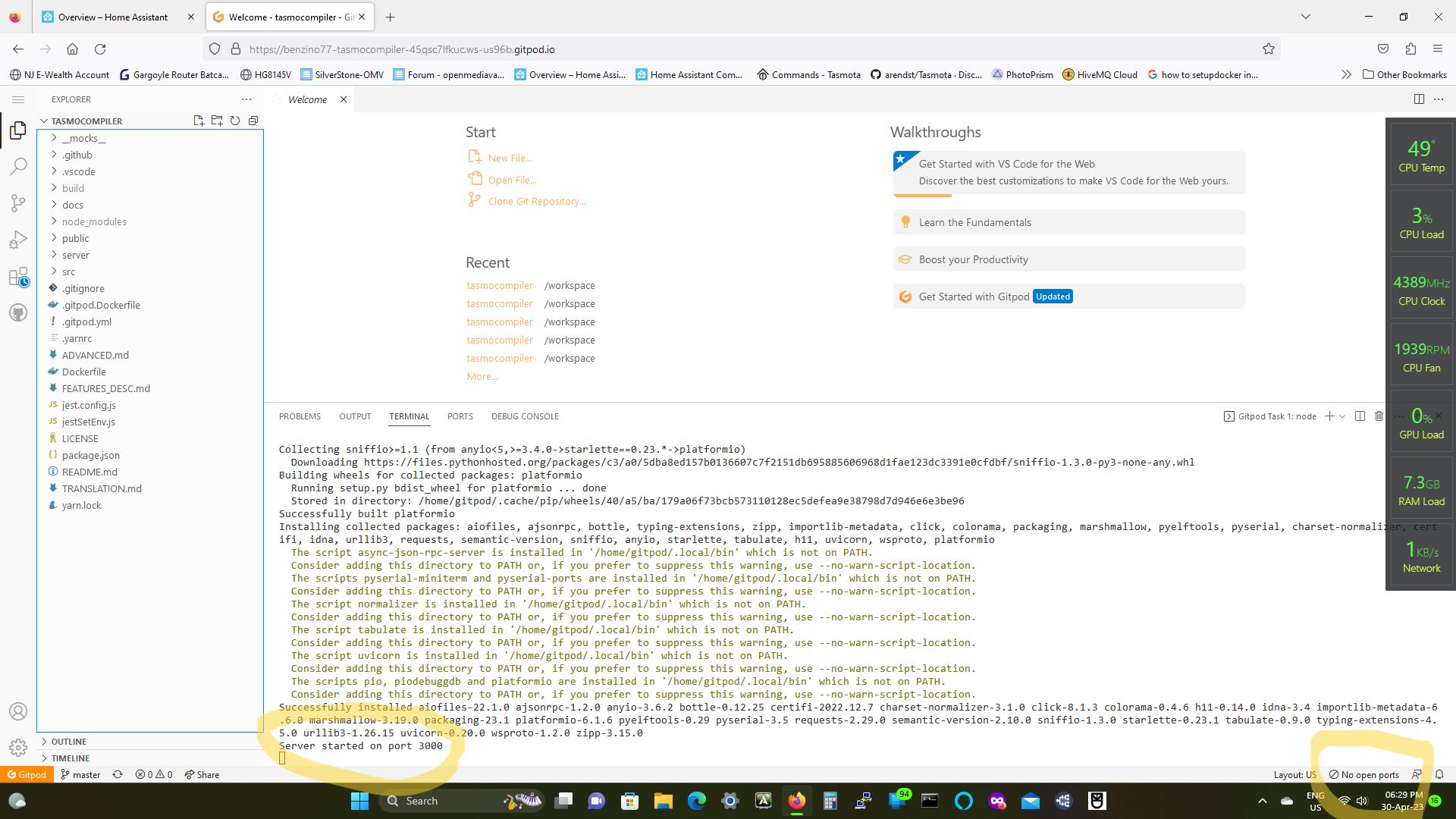1456x819 pixels.
Task: Open notifications via the status bar bell
Action: point(1440,774)
